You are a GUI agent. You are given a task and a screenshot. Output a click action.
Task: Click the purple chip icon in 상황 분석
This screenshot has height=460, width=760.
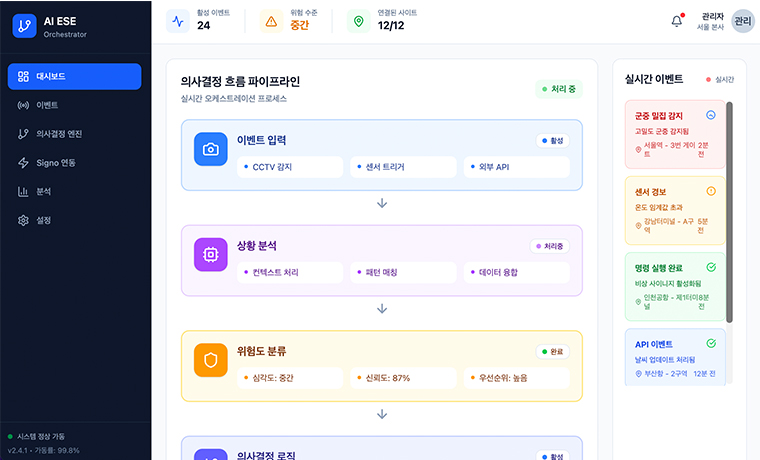point(210,254)
